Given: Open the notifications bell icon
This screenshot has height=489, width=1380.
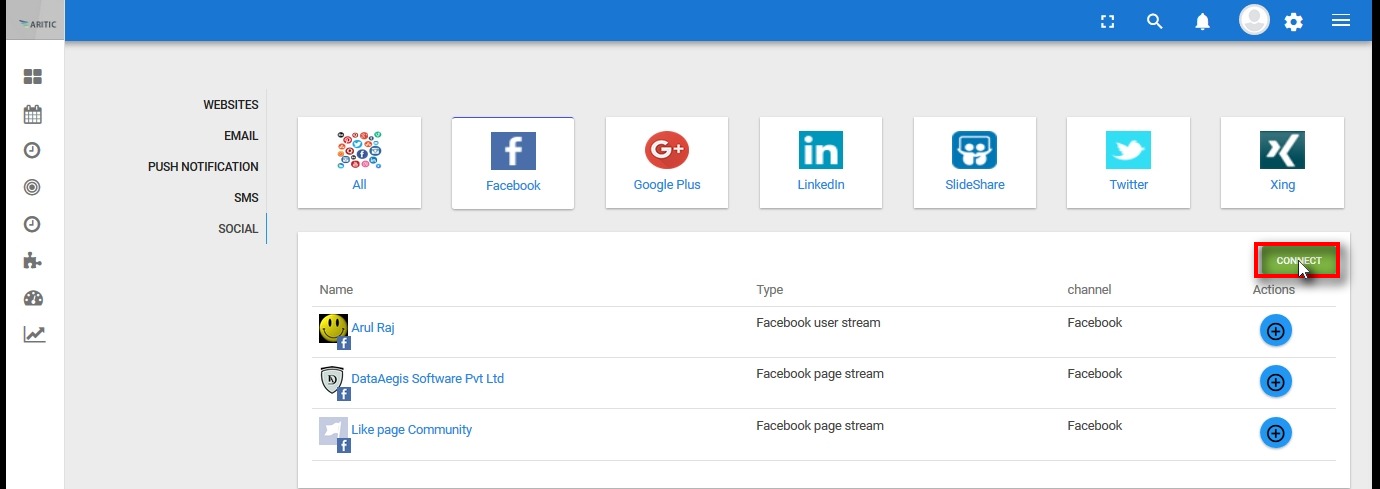Looking at the screenshot, I should point(1203,22).
